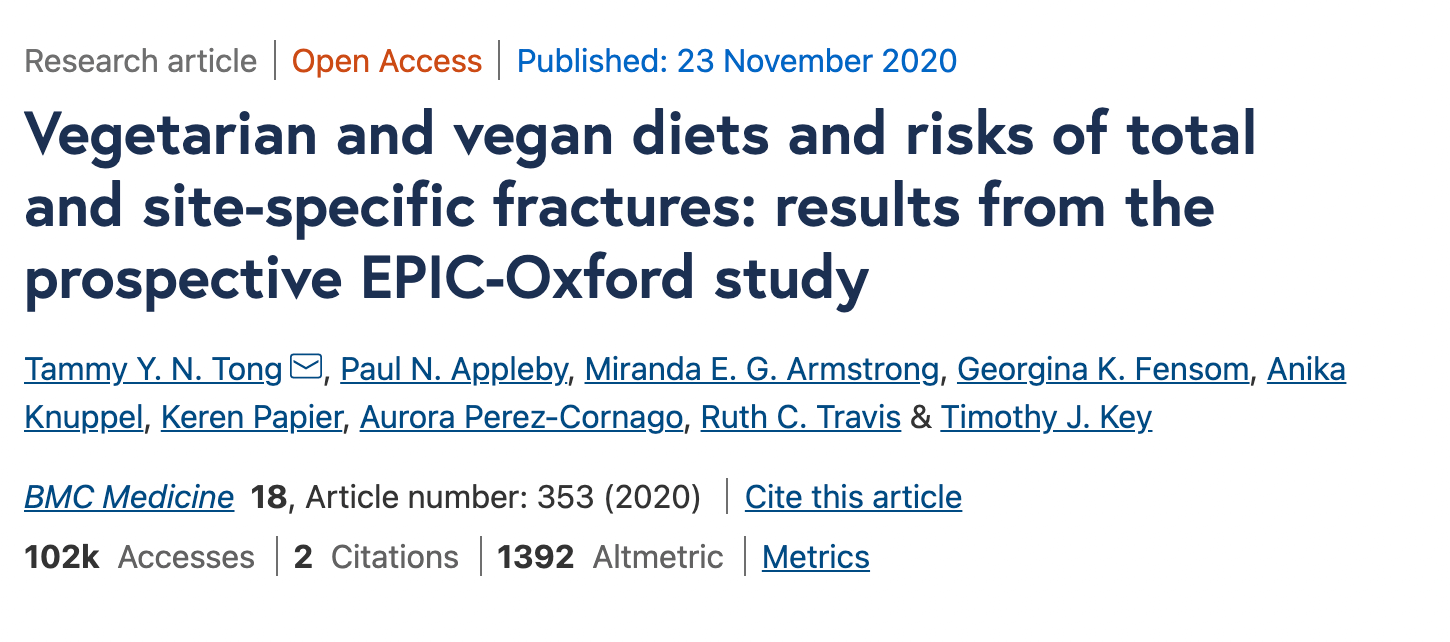Open the Metrics page link
Image resolution: width=1450 pixels, height=642 pixels.
click(x=816, y=557)
